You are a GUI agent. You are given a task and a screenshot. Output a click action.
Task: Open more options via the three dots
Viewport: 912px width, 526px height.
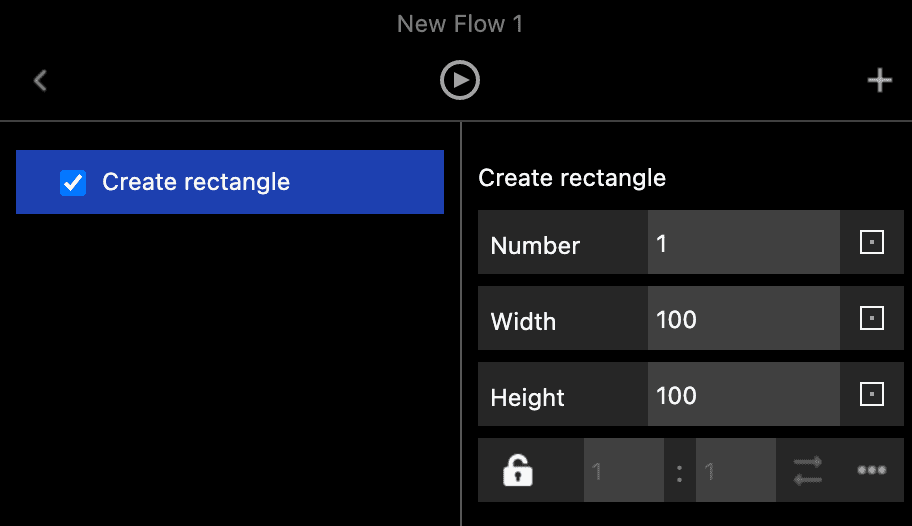871,470
